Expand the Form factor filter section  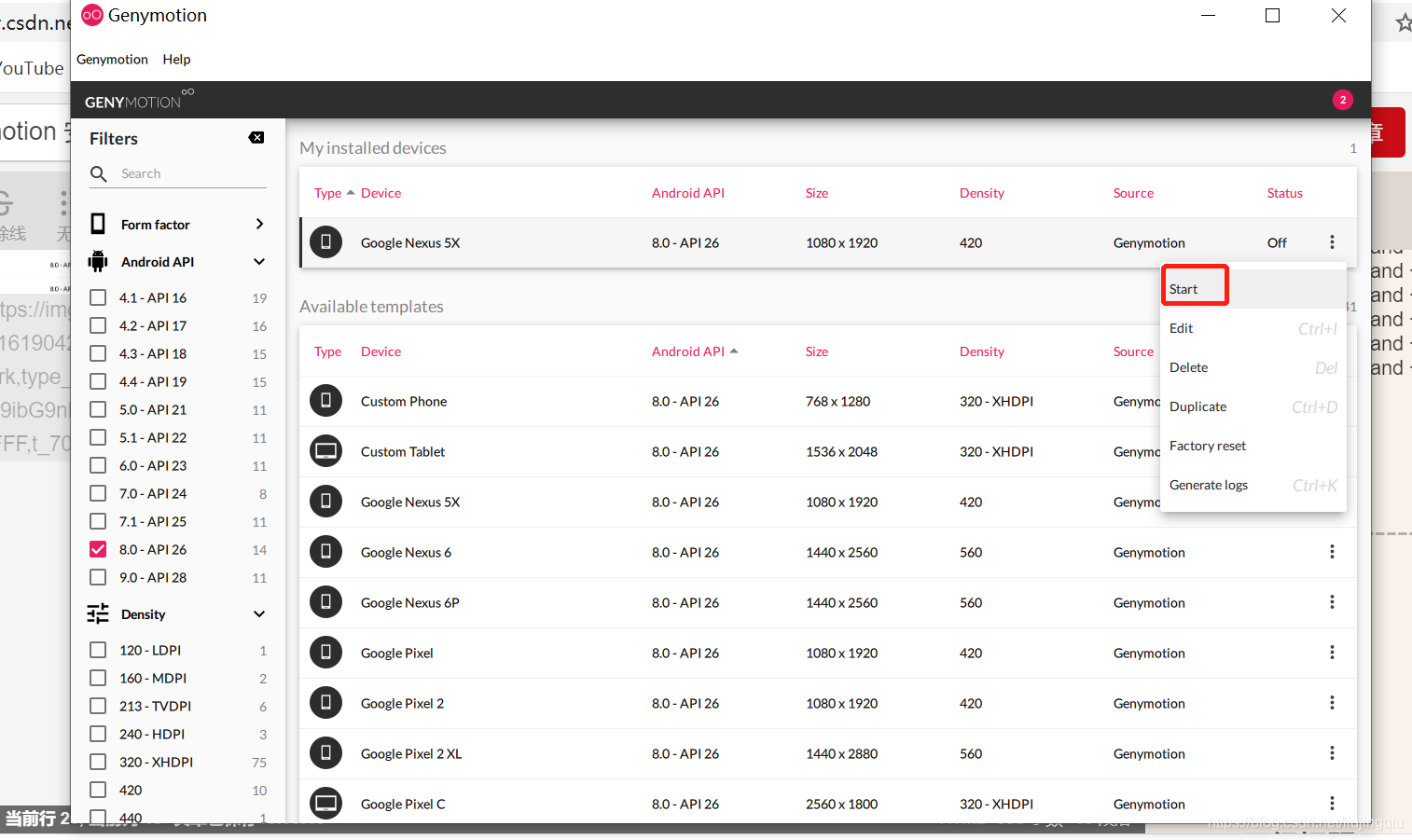tap(259, 224)
